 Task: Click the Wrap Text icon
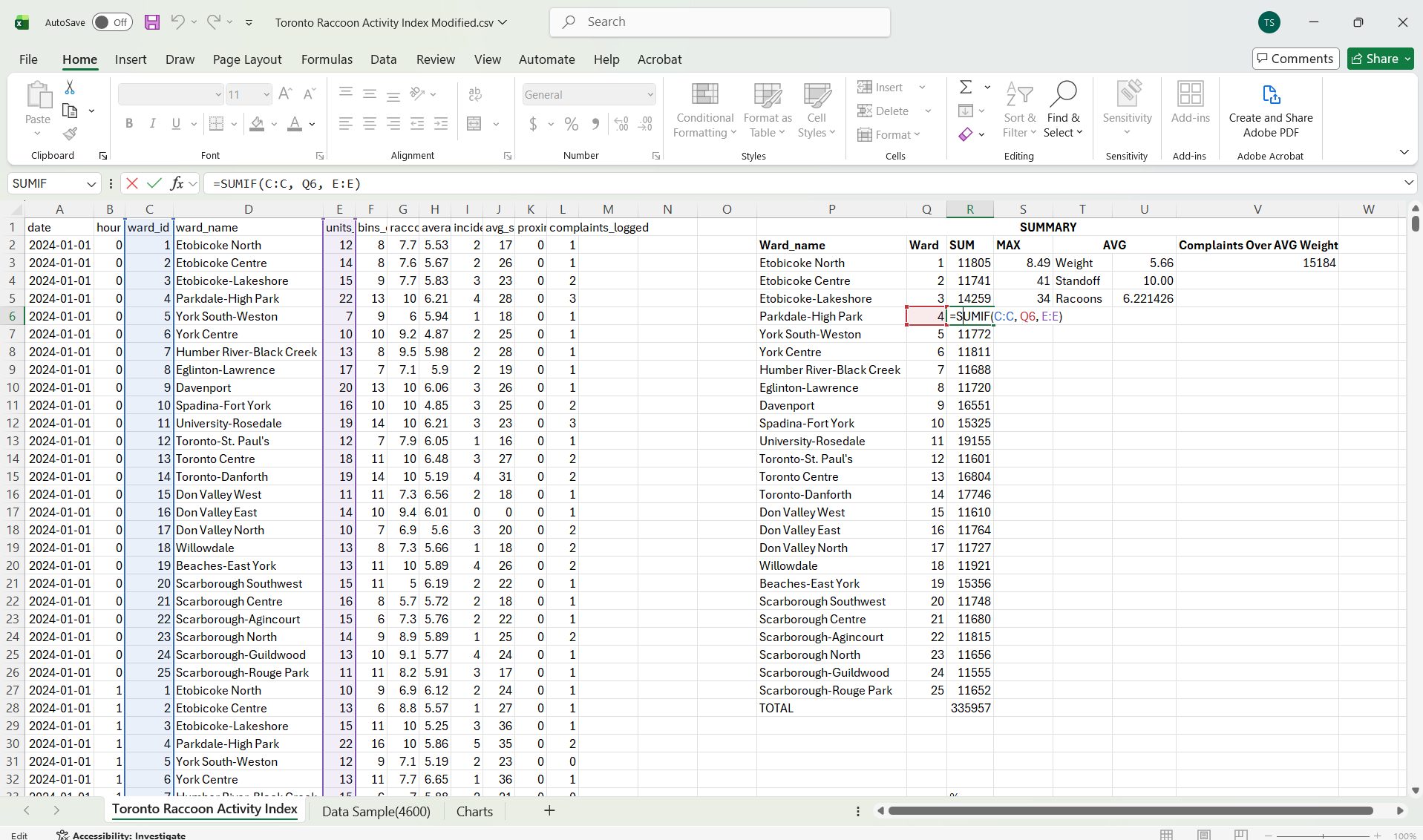point(475,94)
